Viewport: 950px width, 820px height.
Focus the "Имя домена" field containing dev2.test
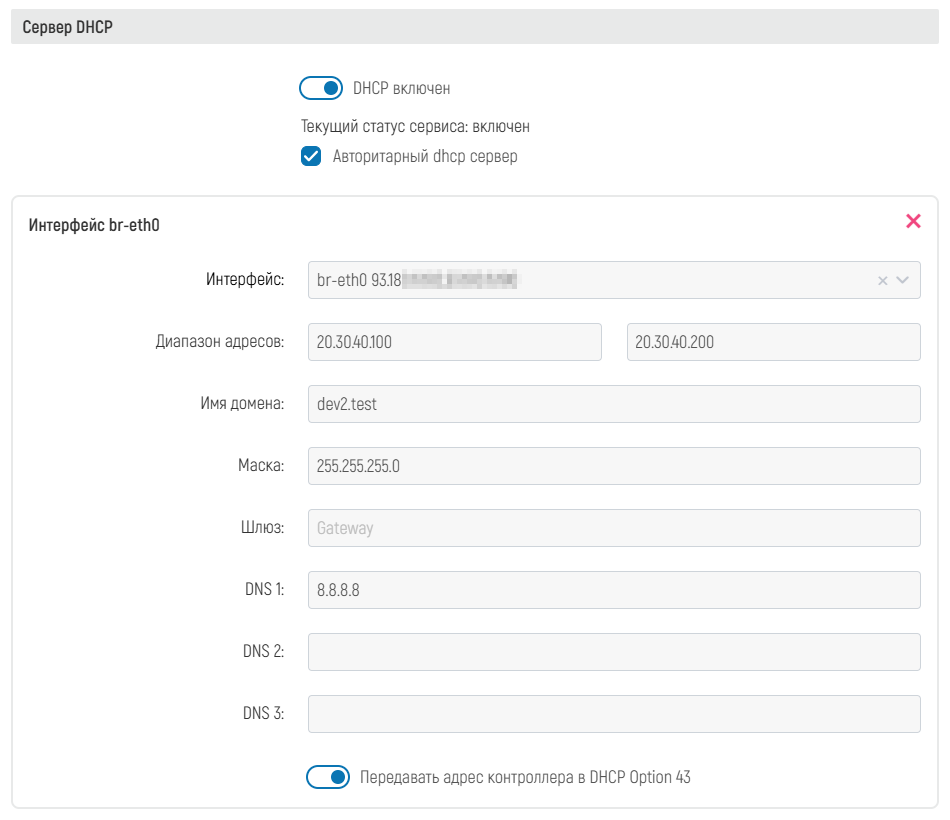613,404
